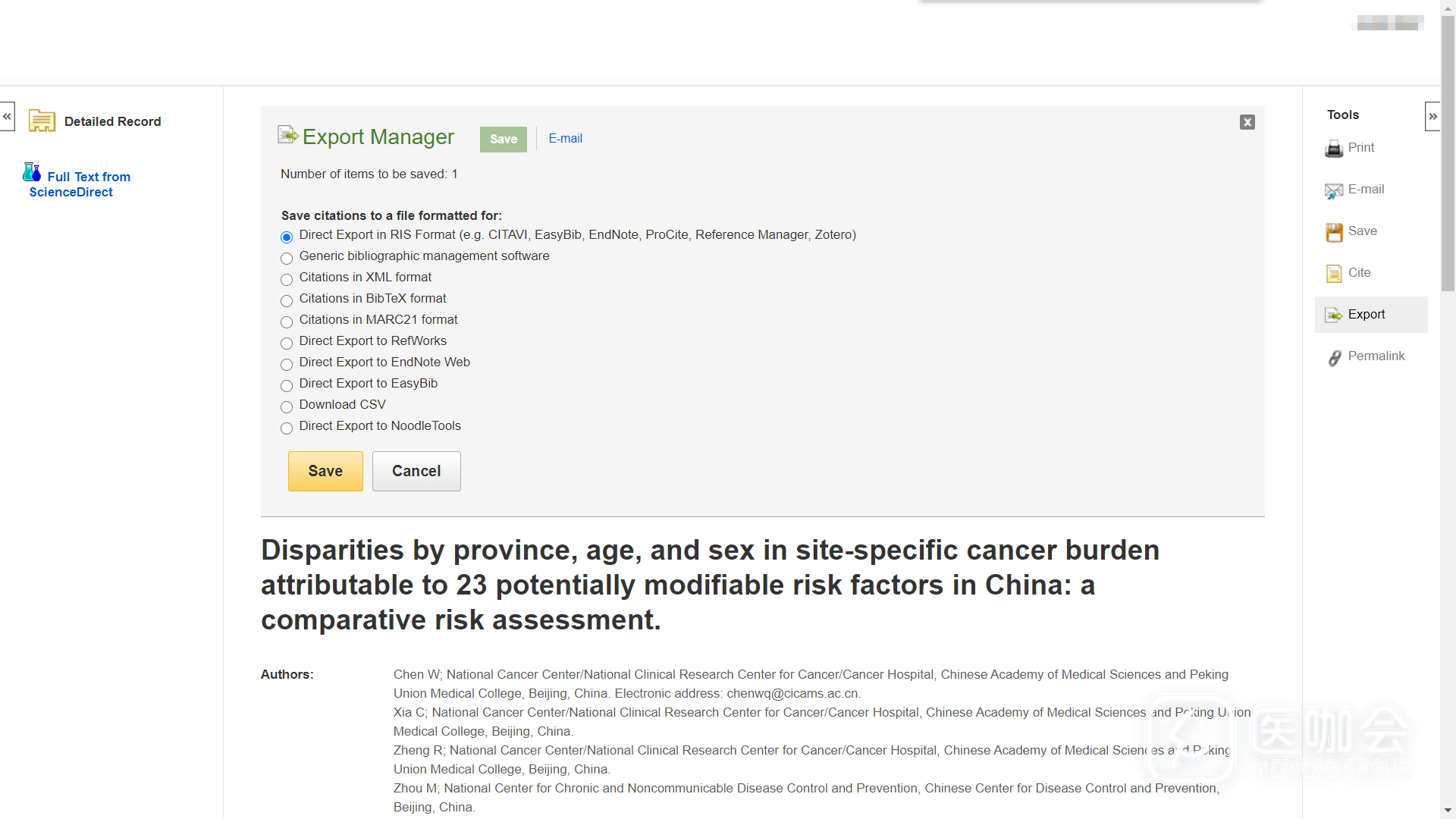
Task: Click the Cite icon in Tools
Action: 1333,274
